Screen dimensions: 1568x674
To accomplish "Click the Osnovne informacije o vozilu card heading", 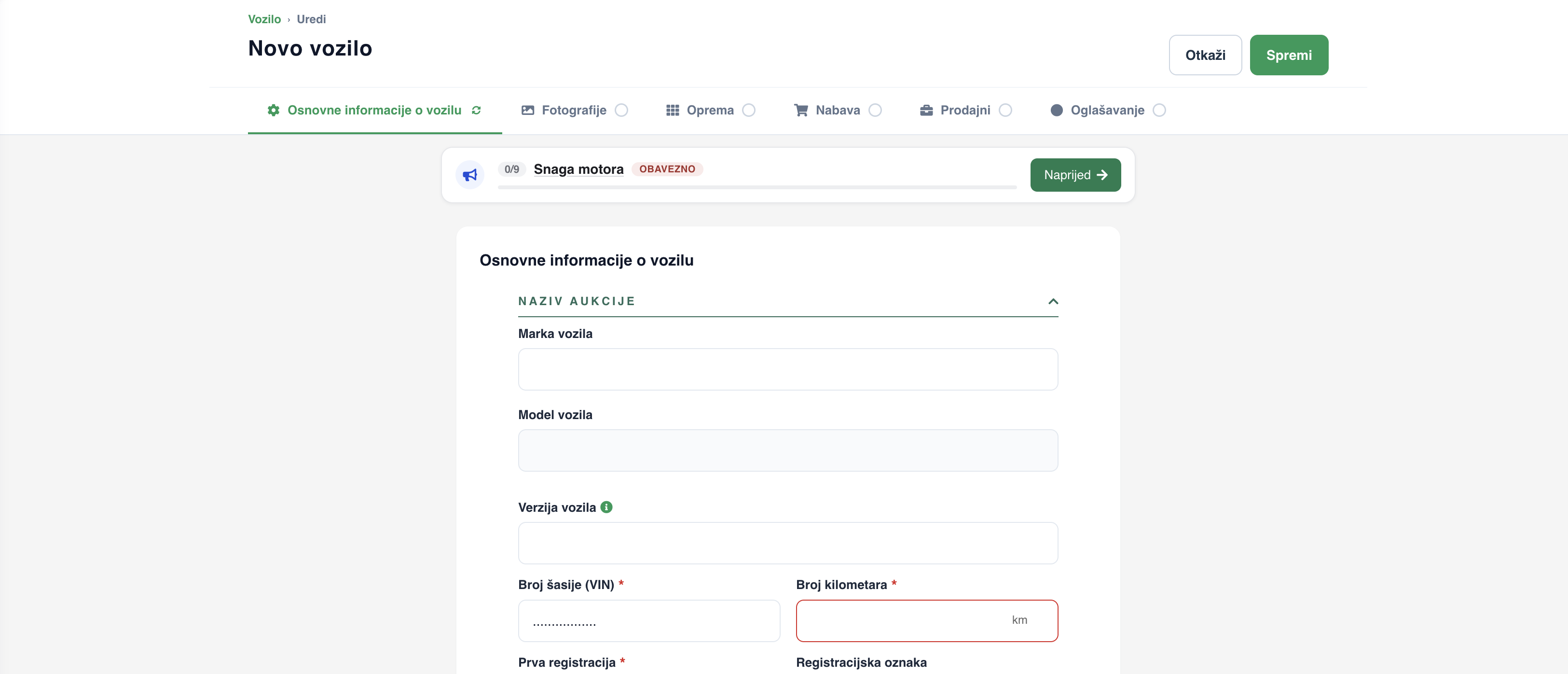I will (x=587, y=260).
